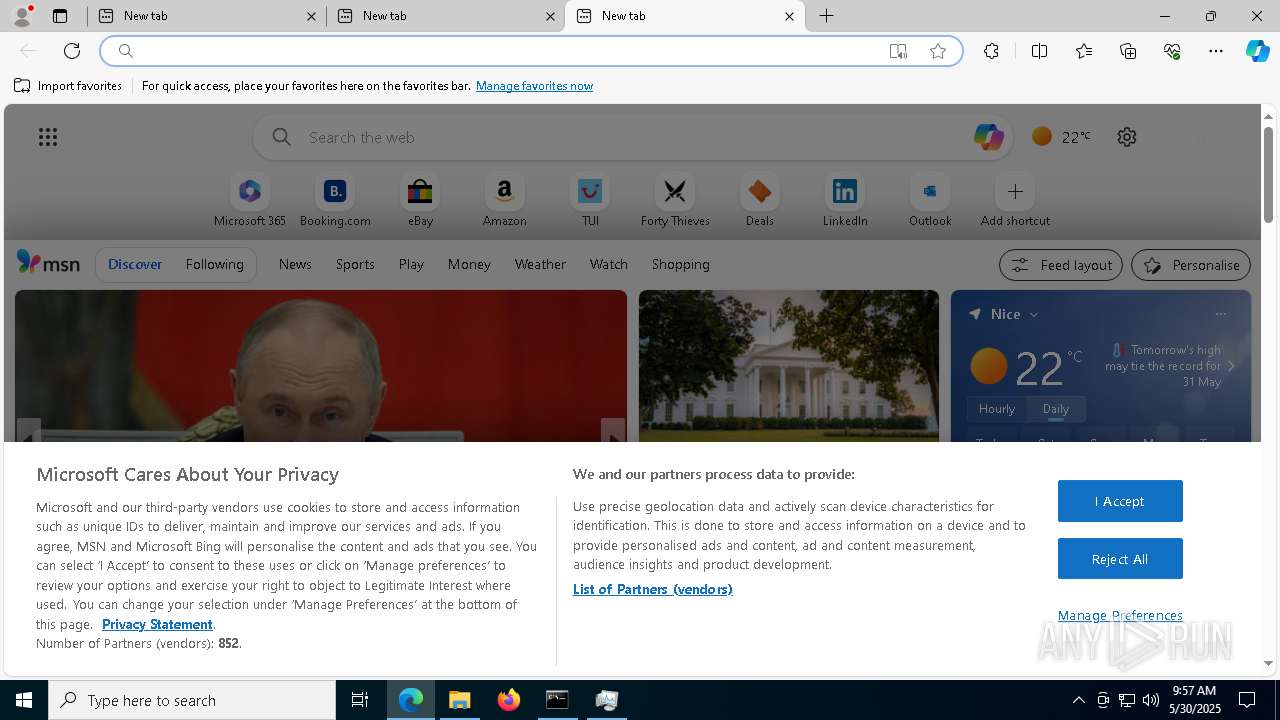The width and height of the screenshot is (1280, 720).
Task: Open the Collections icon
Action: (x=1128, y=51)
